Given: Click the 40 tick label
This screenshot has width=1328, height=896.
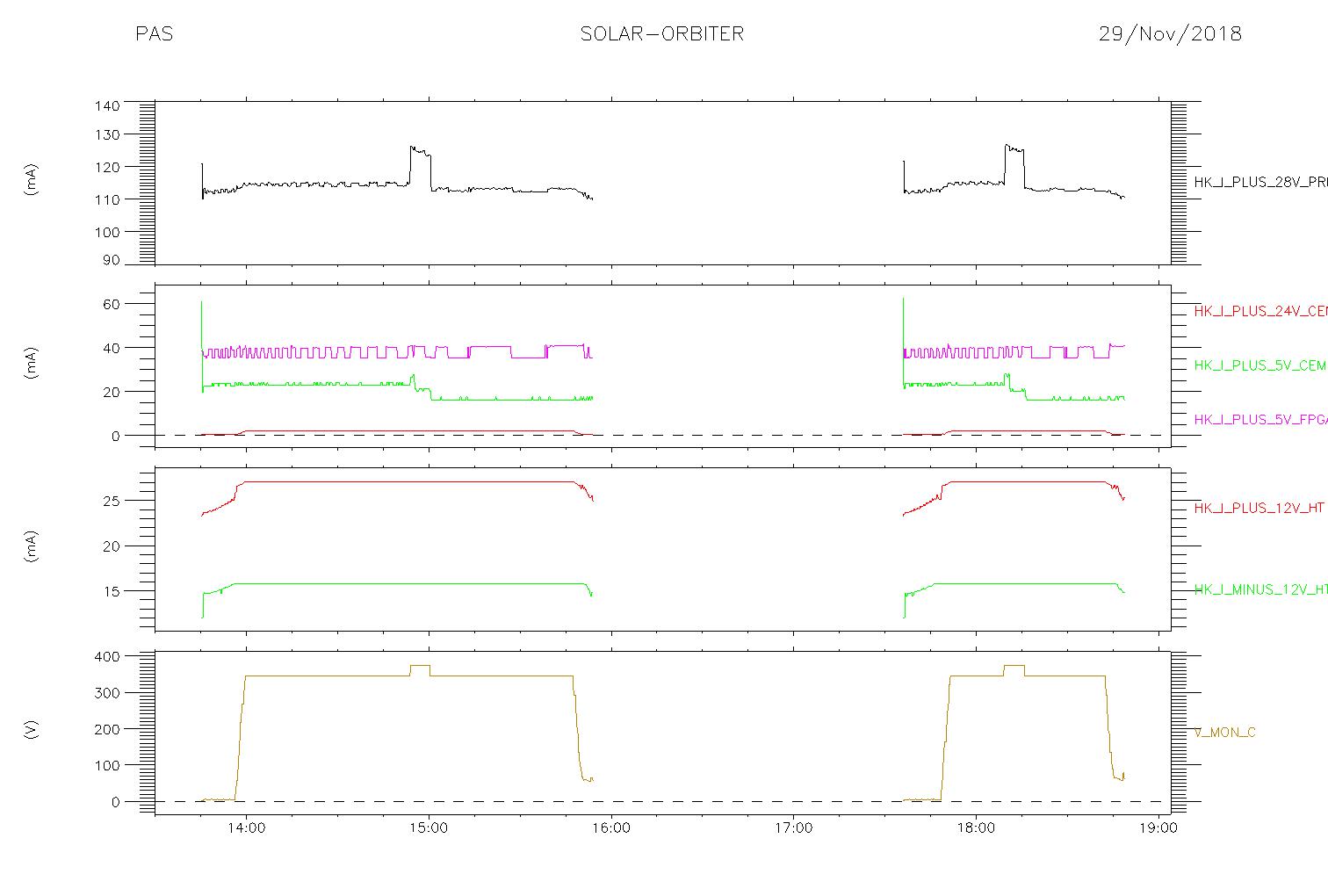Looking at the screenshot, I should coord(112,348).
